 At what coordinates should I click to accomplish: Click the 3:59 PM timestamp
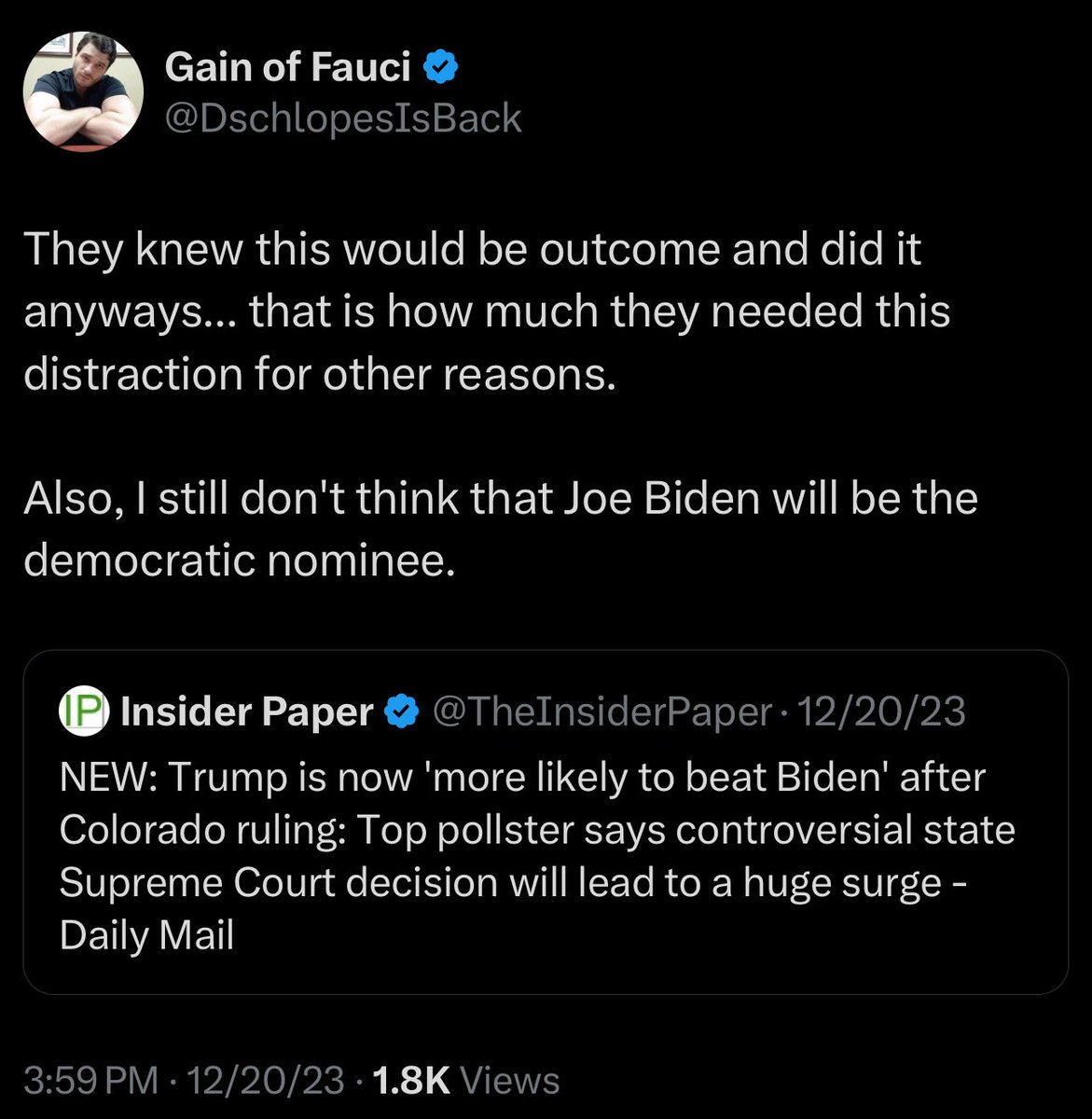point(90,1081)
